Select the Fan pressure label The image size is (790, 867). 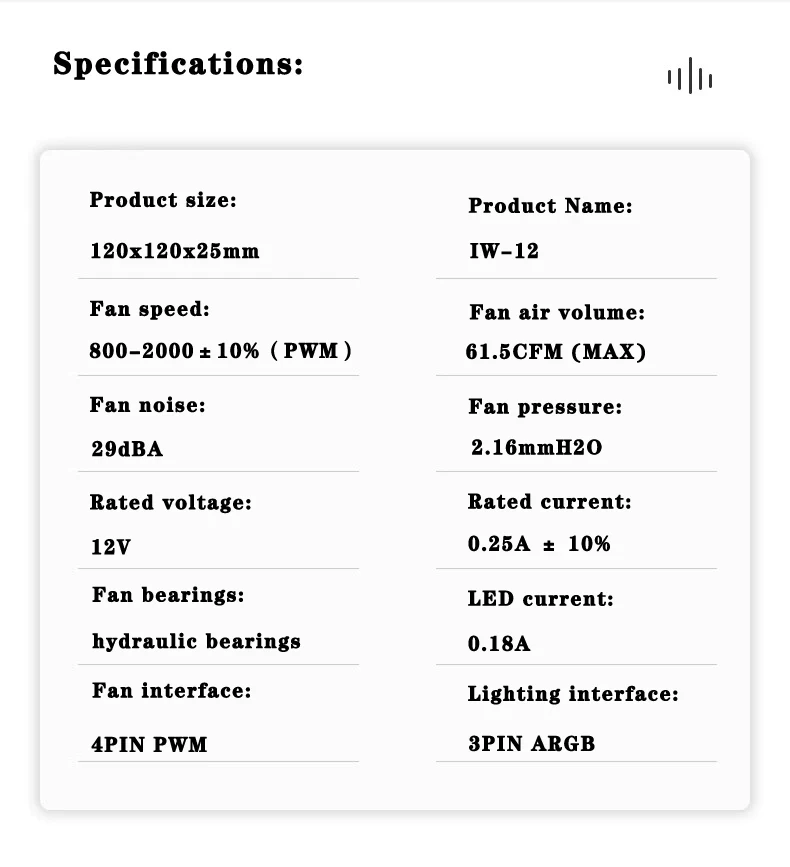point(545,407)
